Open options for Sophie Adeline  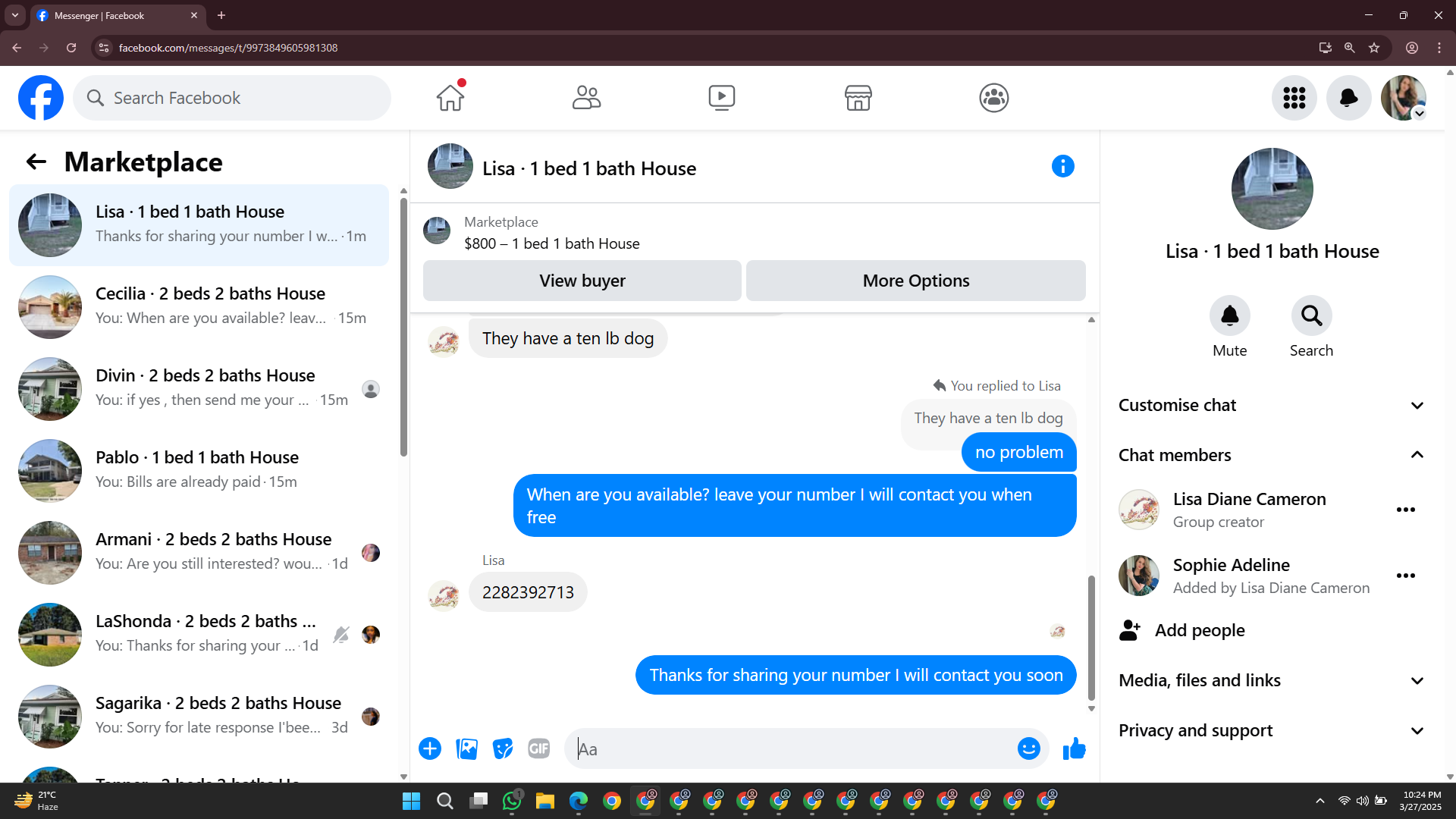click(x=1405, y=576)
